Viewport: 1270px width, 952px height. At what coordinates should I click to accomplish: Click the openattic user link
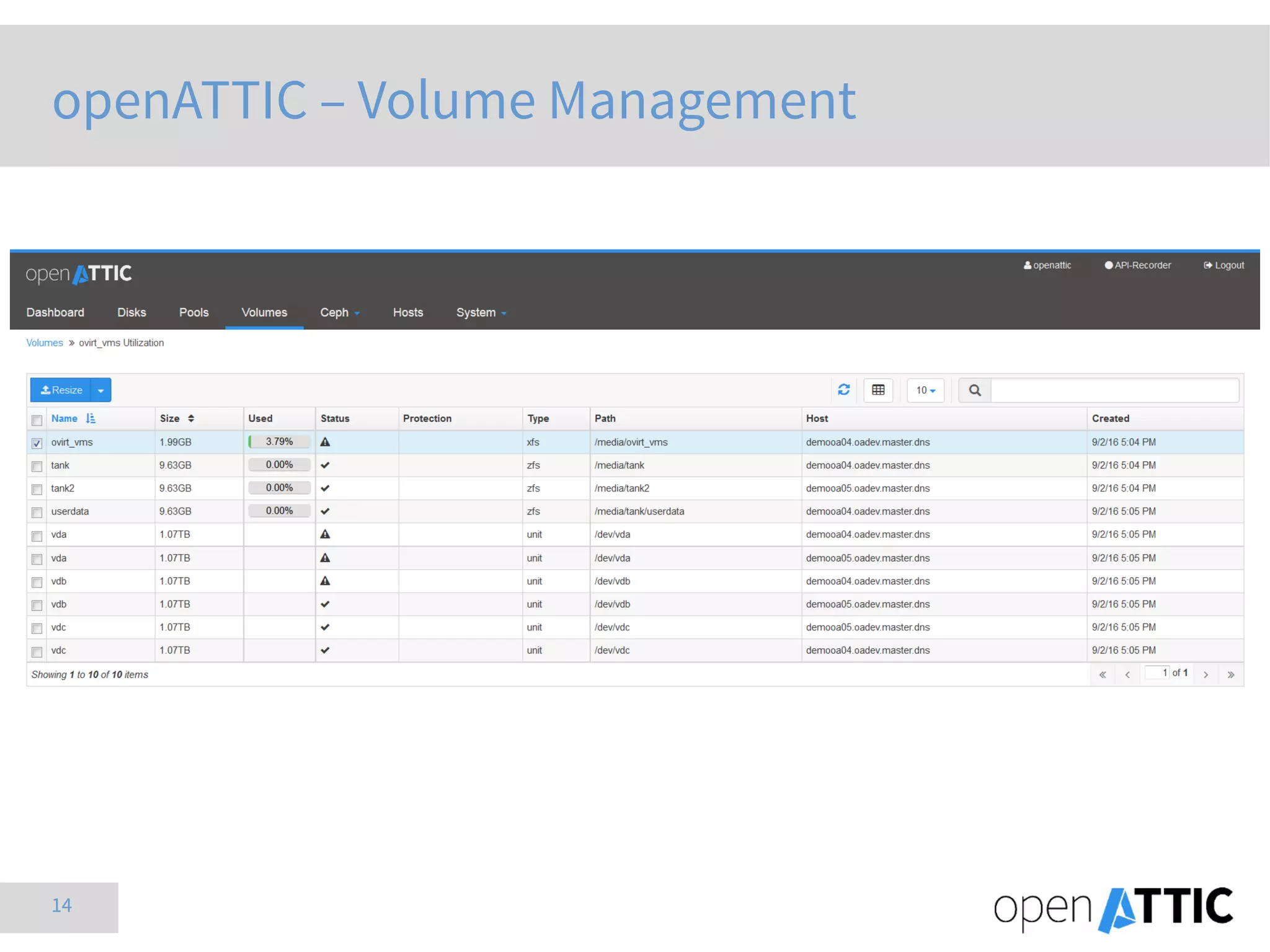tap(1047, 265)
